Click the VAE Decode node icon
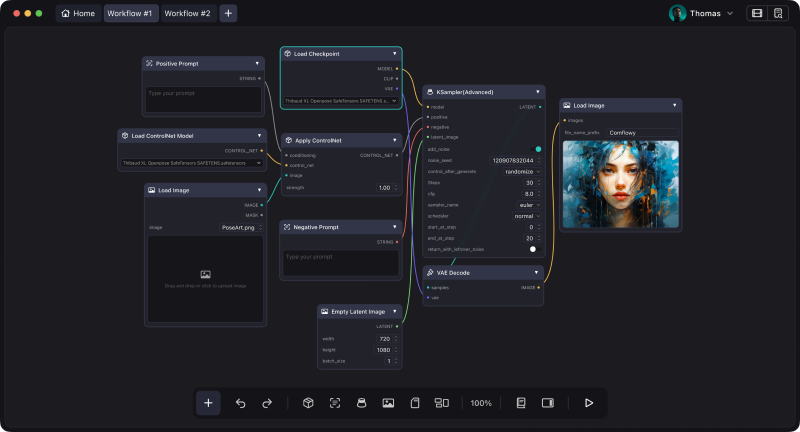This screenshot has height=432, width=800. (x=430, y=273)
